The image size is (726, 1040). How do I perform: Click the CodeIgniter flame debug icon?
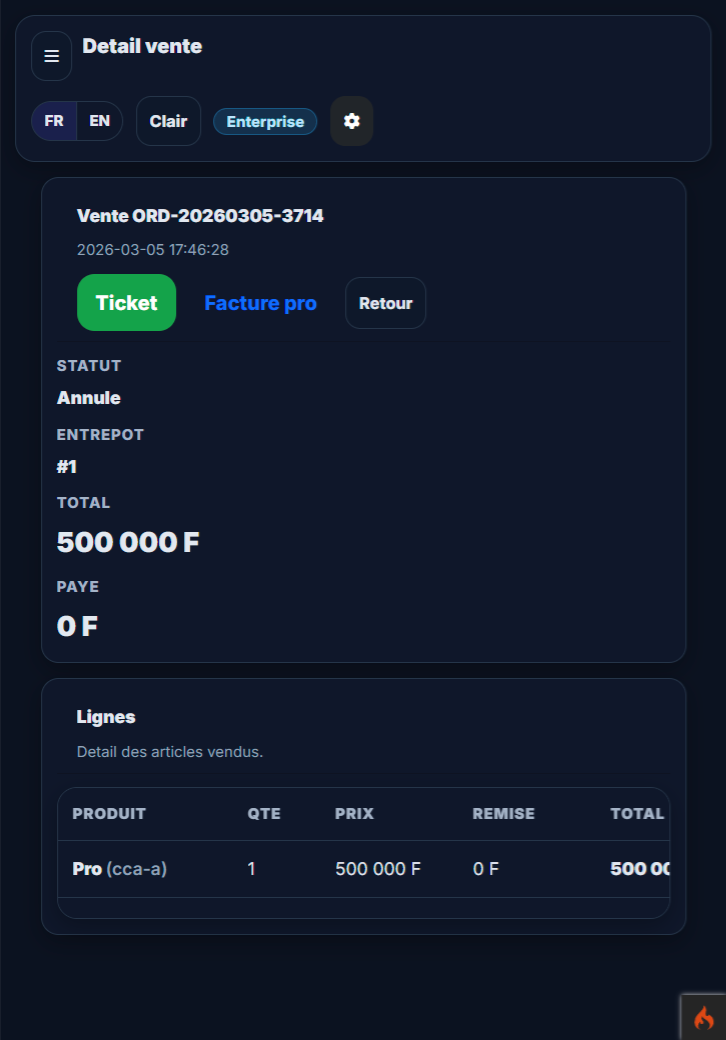pos(704,1018)
